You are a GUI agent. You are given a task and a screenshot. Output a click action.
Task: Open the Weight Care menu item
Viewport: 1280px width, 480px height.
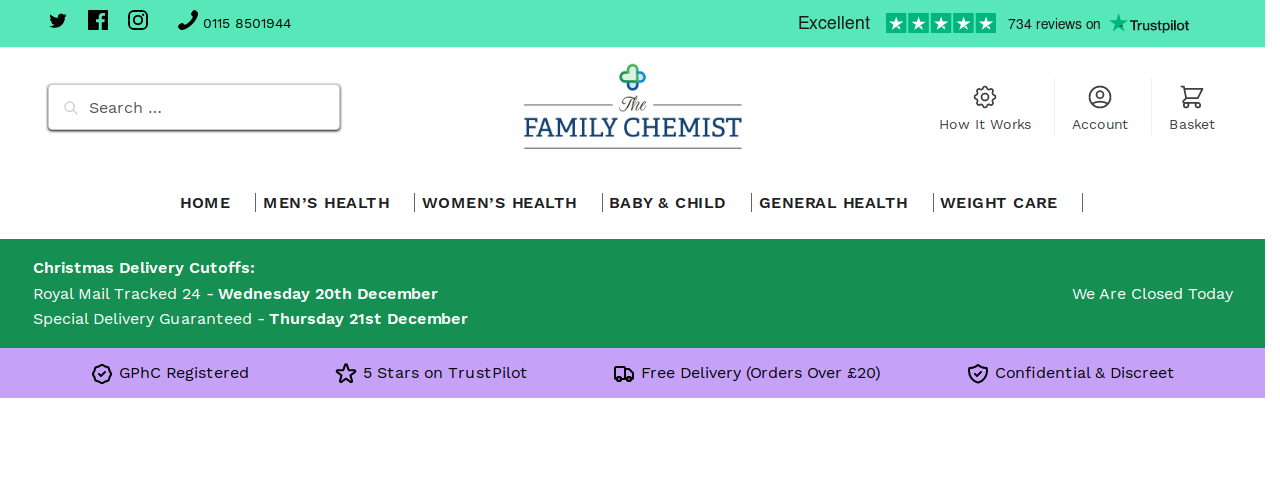coord(998,203)
